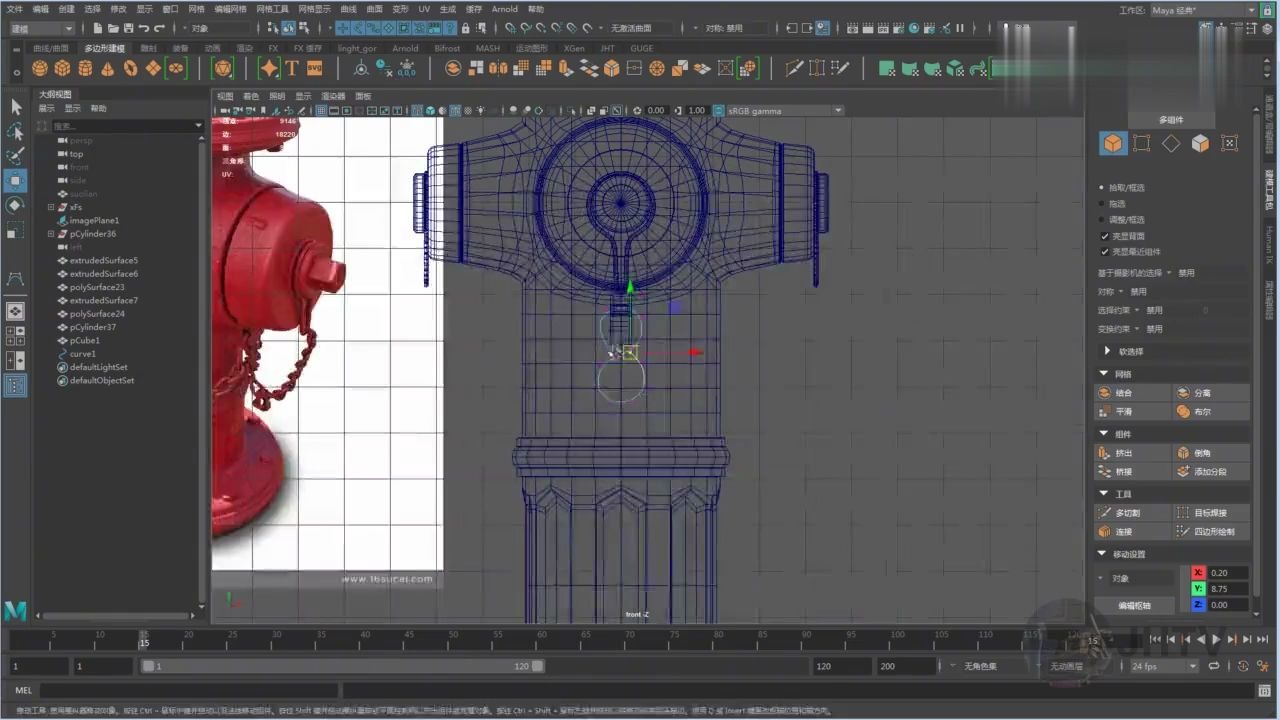
Task: Select UV mode in modeling toolkit
Action: [1230, 143]
